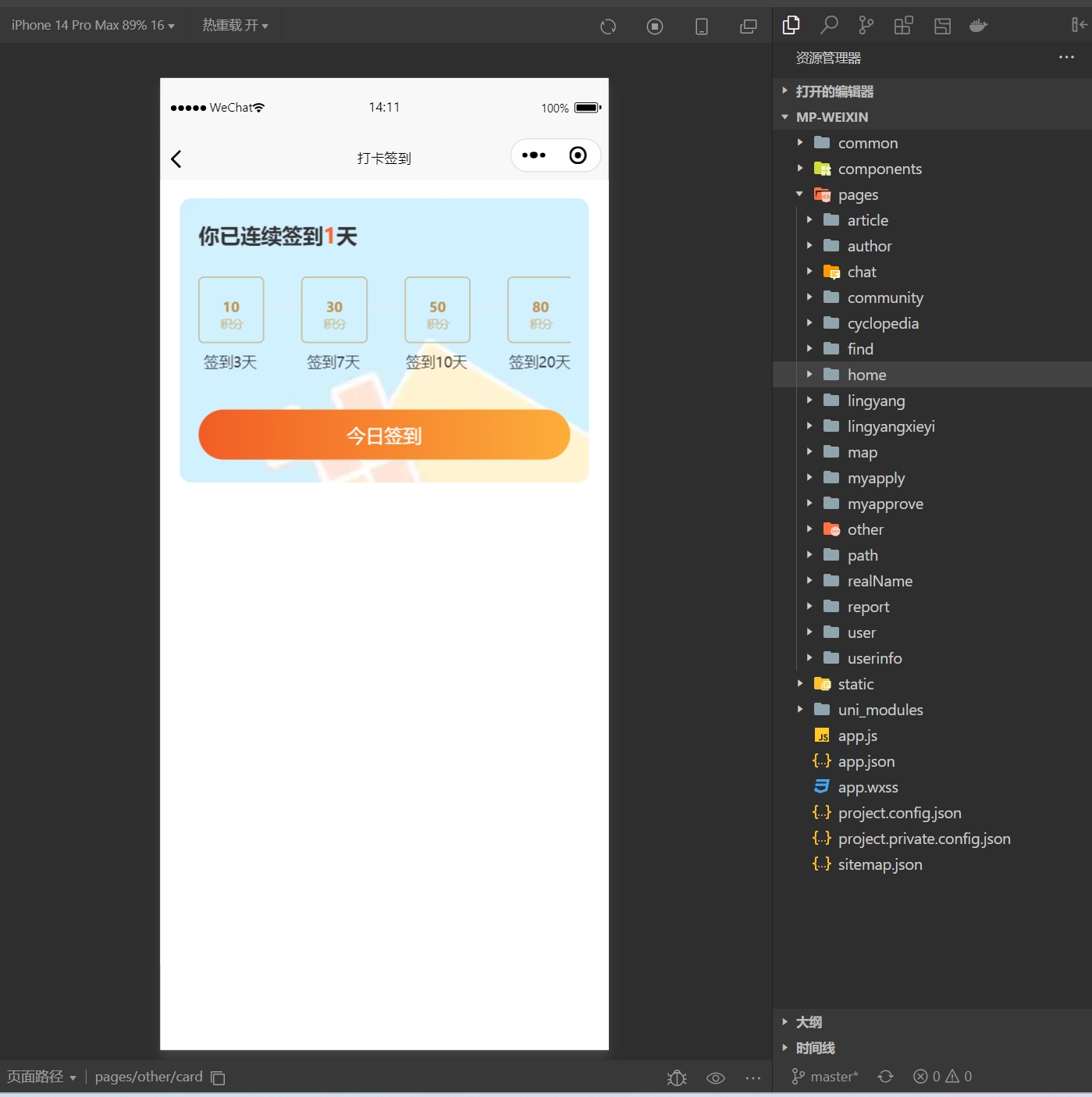
Task: Select the 10 积分 reward box
Action: (231, 310)
